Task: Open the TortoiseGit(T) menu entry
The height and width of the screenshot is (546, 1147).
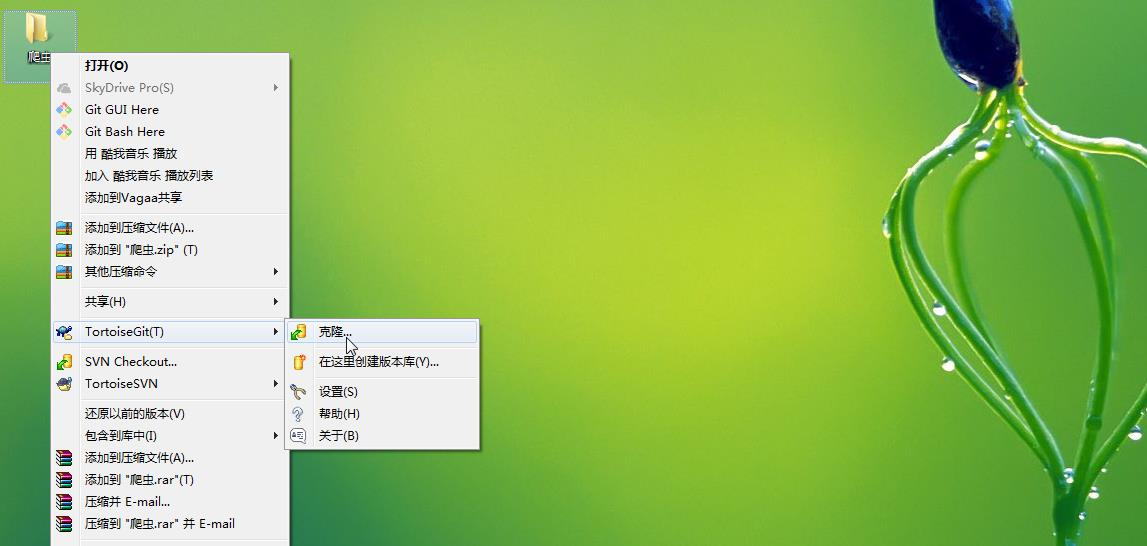Action: [x=170, y=332]
